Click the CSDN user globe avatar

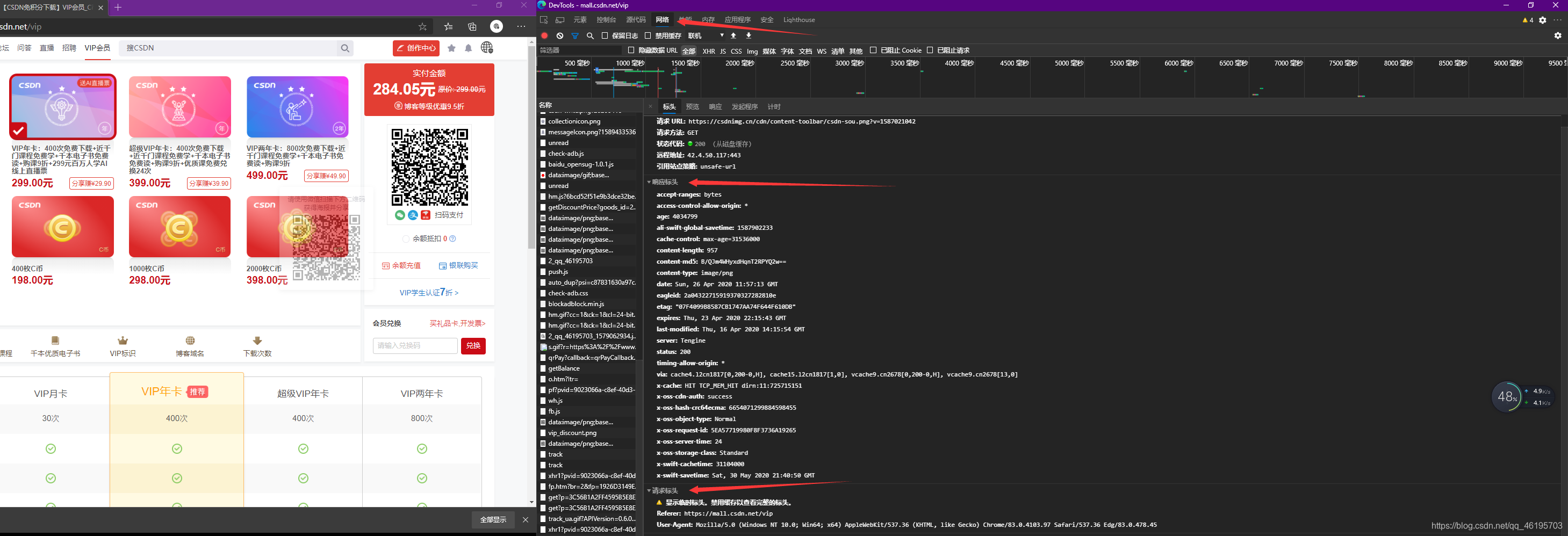click(x=487, y=47)
